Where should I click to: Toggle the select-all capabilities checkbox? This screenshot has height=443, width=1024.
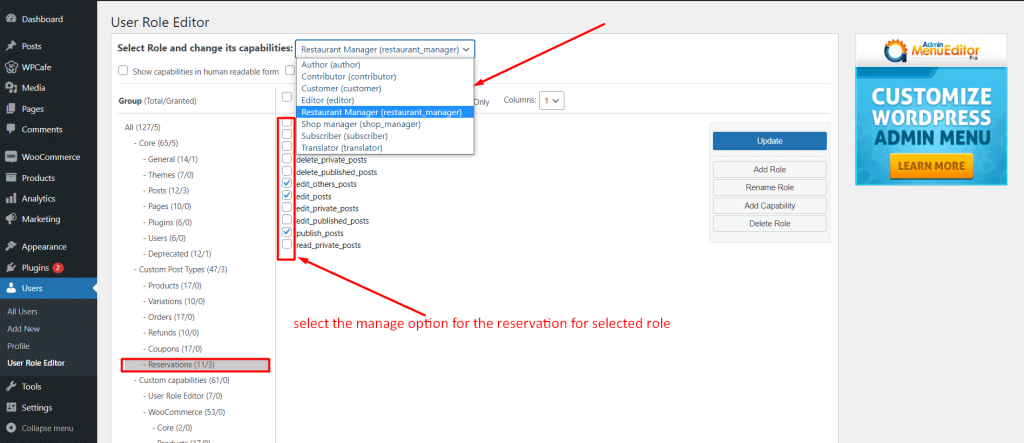[x=287, y=97]
